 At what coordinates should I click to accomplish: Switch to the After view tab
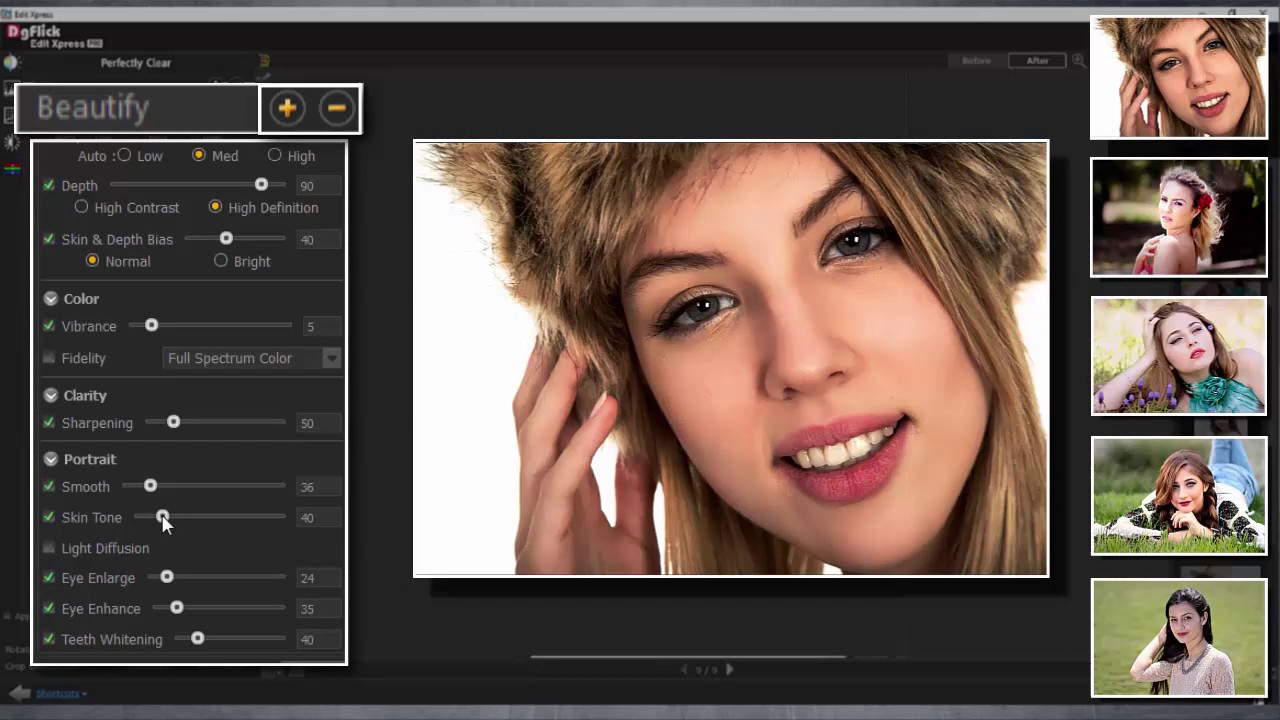click(1037, 61)
